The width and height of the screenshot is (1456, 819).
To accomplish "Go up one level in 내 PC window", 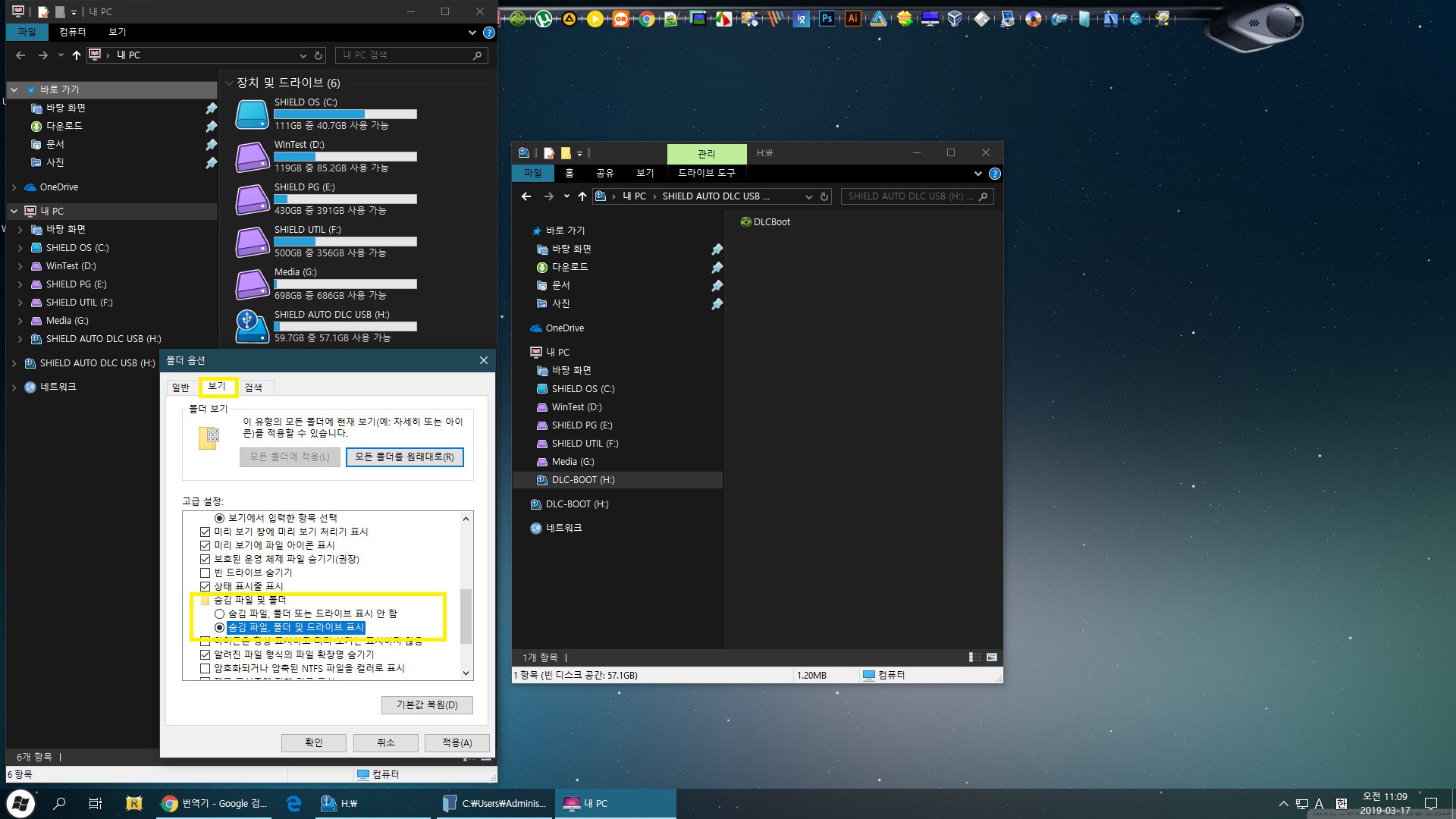I will tap(76, 55).
